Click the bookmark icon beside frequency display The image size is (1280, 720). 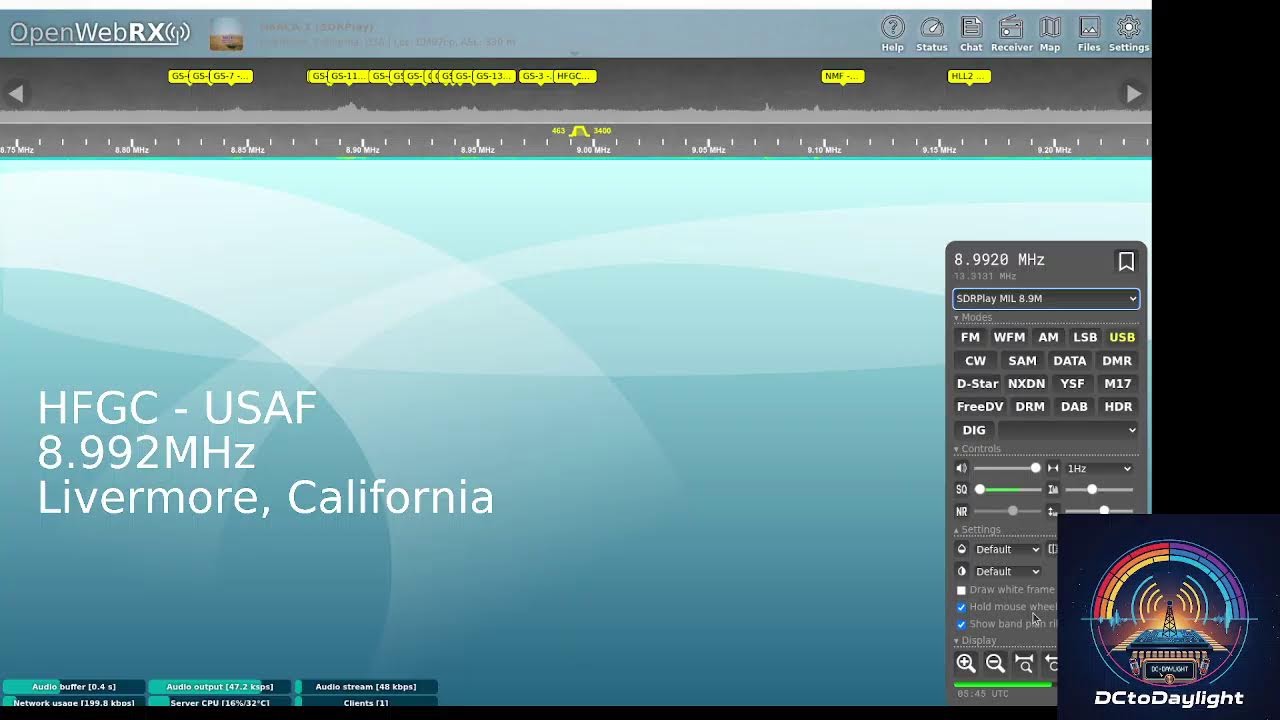pos(1126,262)
